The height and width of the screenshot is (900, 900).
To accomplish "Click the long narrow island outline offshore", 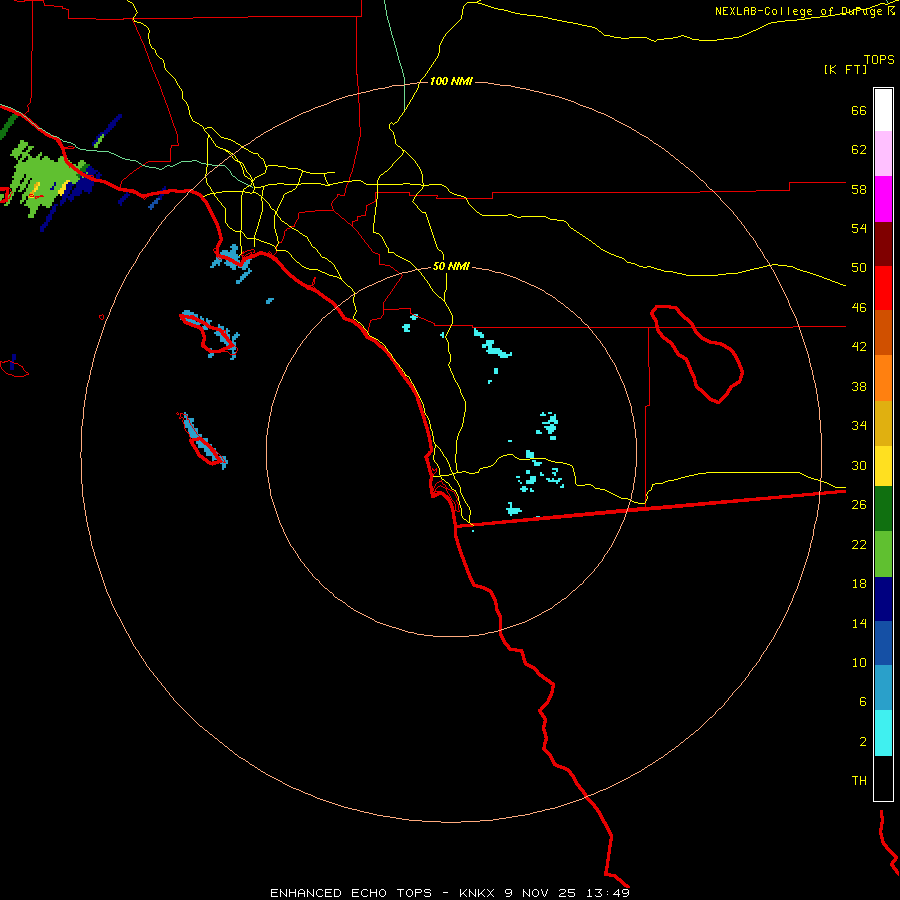I will coord(202,440).
